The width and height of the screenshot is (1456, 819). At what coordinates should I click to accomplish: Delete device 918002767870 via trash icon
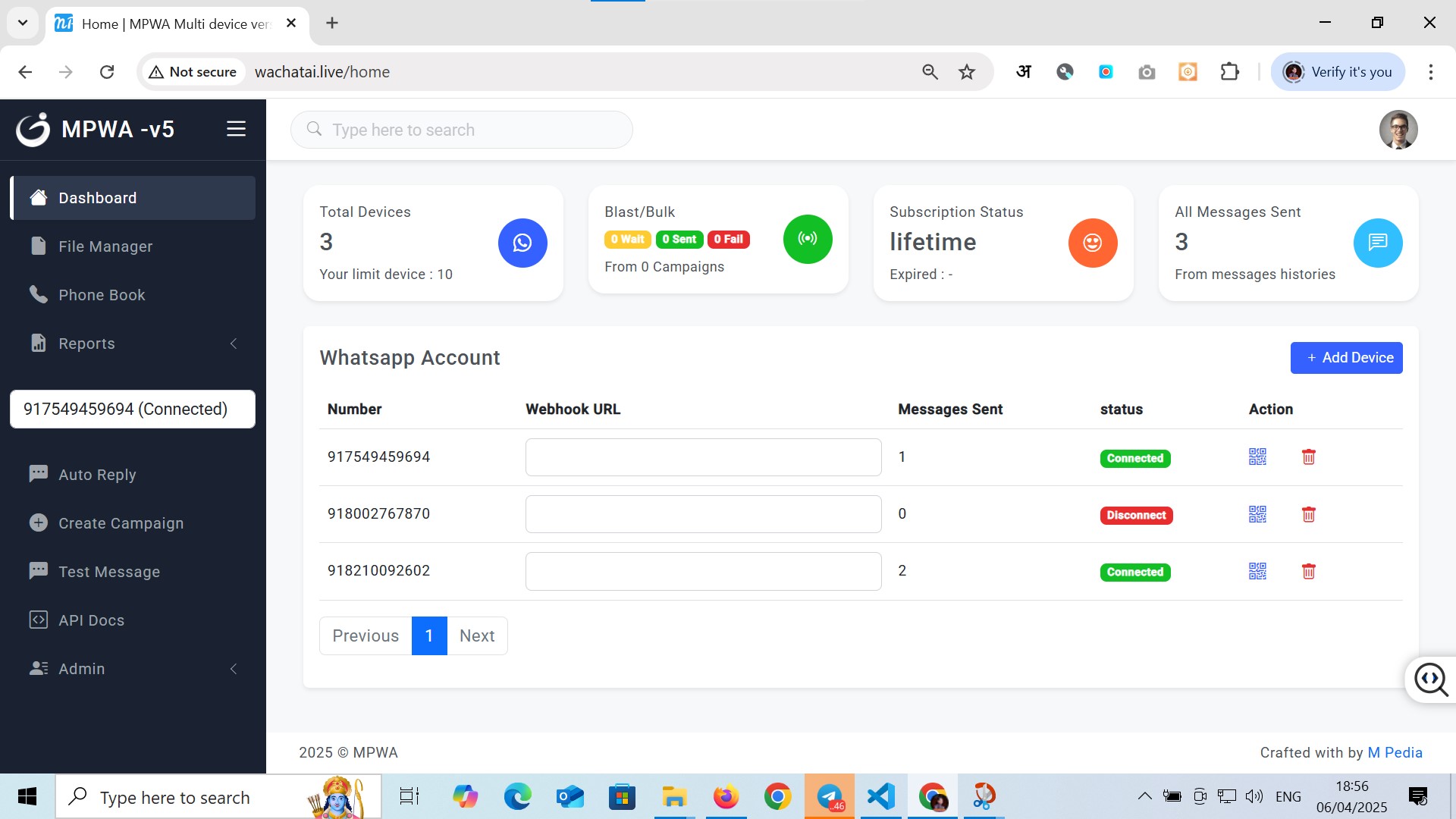(x=1308, y=514)
